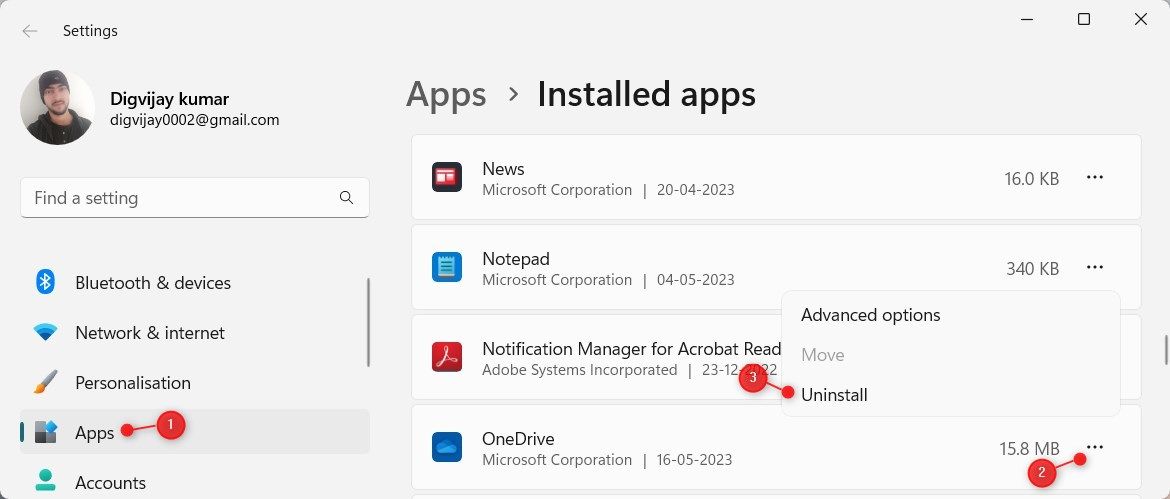Open the user profile picture
1170x499 pixels.
point(57,108)
